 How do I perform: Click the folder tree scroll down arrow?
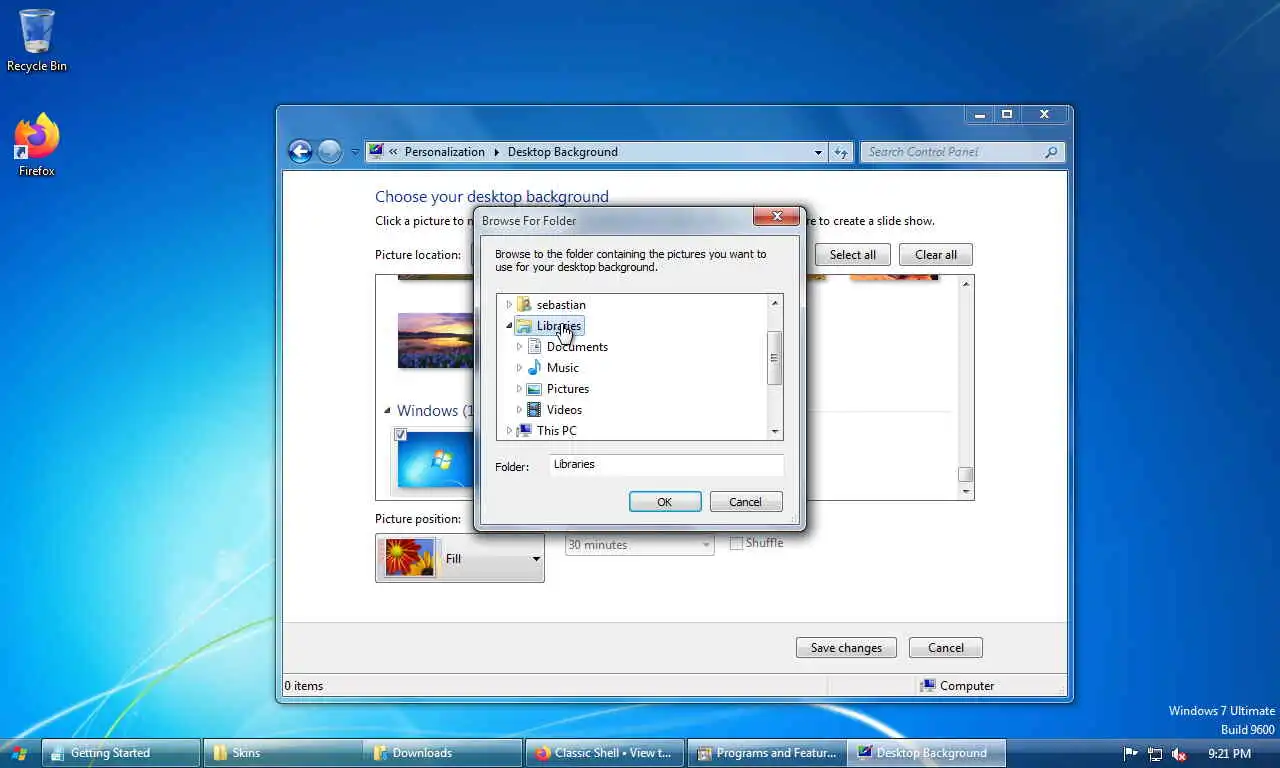click(774, 432)
